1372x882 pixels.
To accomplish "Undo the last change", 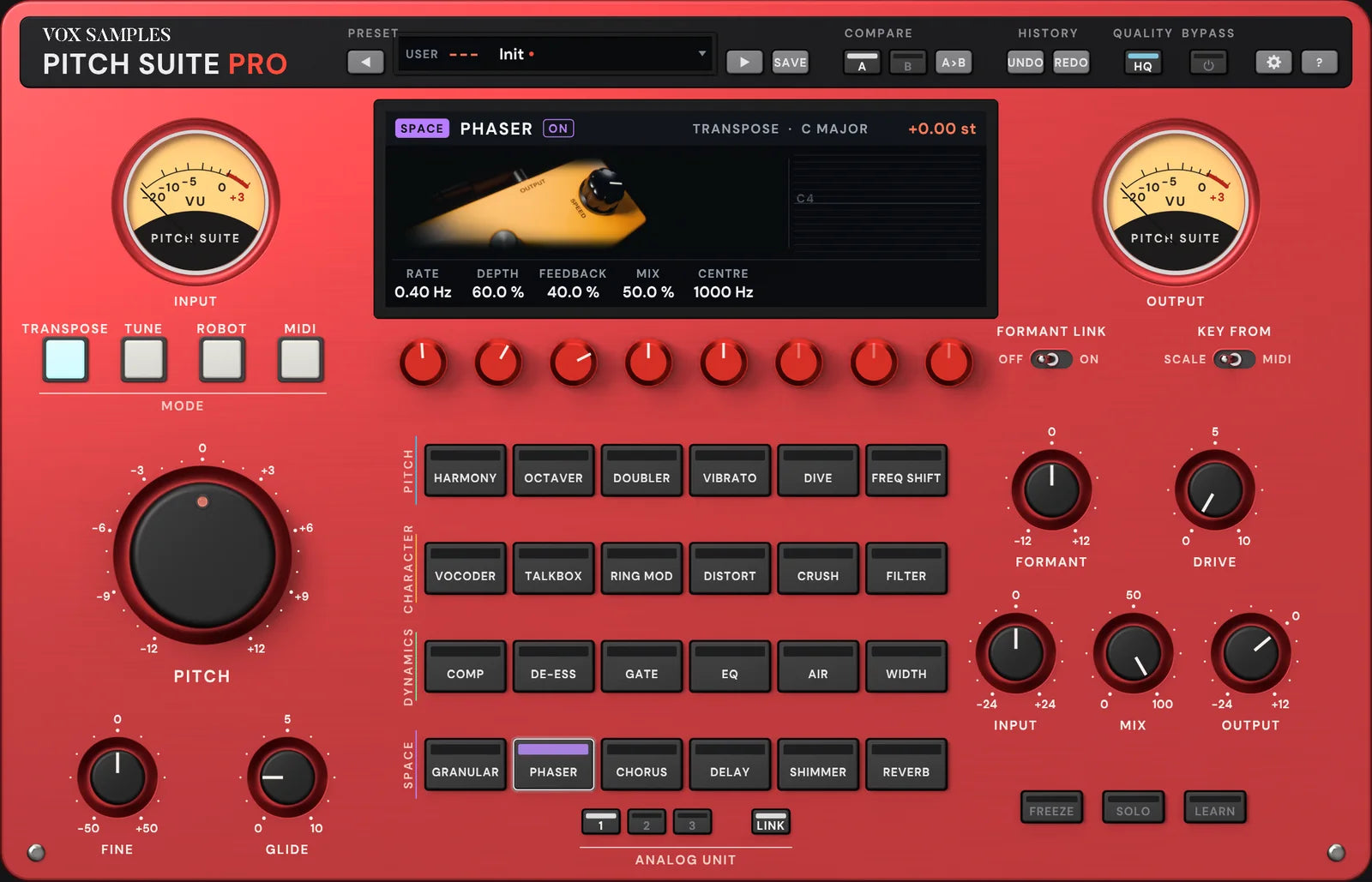I will (x=1026, y=63).
